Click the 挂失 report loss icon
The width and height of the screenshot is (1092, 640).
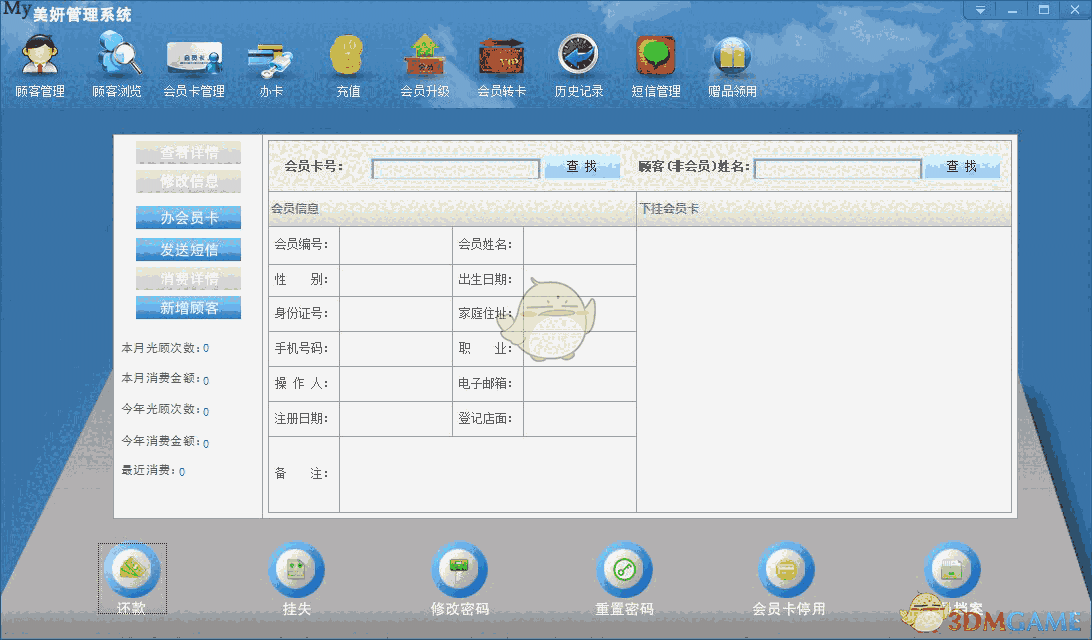297,570
